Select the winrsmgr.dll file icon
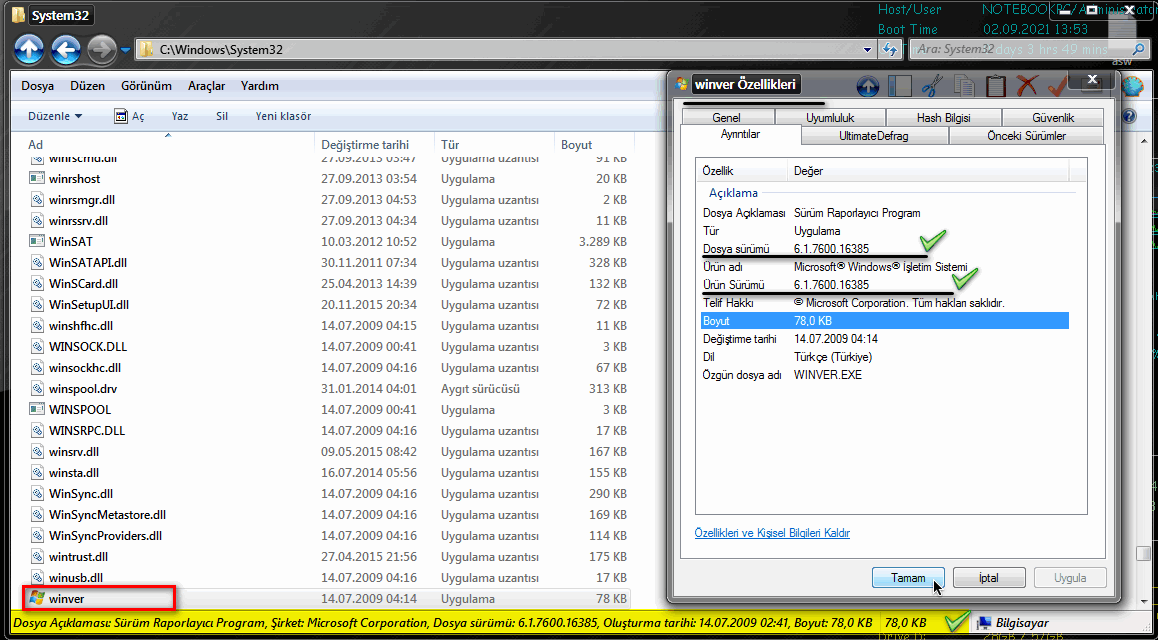Screen dimensions: 1158x640 pyautogui.click(x=38, y=199)
